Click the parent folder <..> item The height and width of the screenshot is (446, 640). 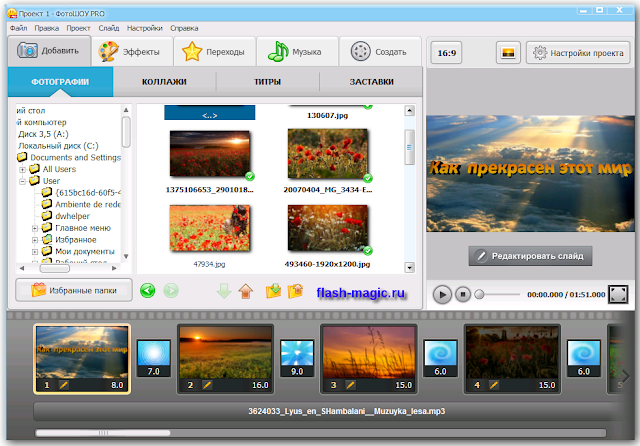(x=210, y=113)
